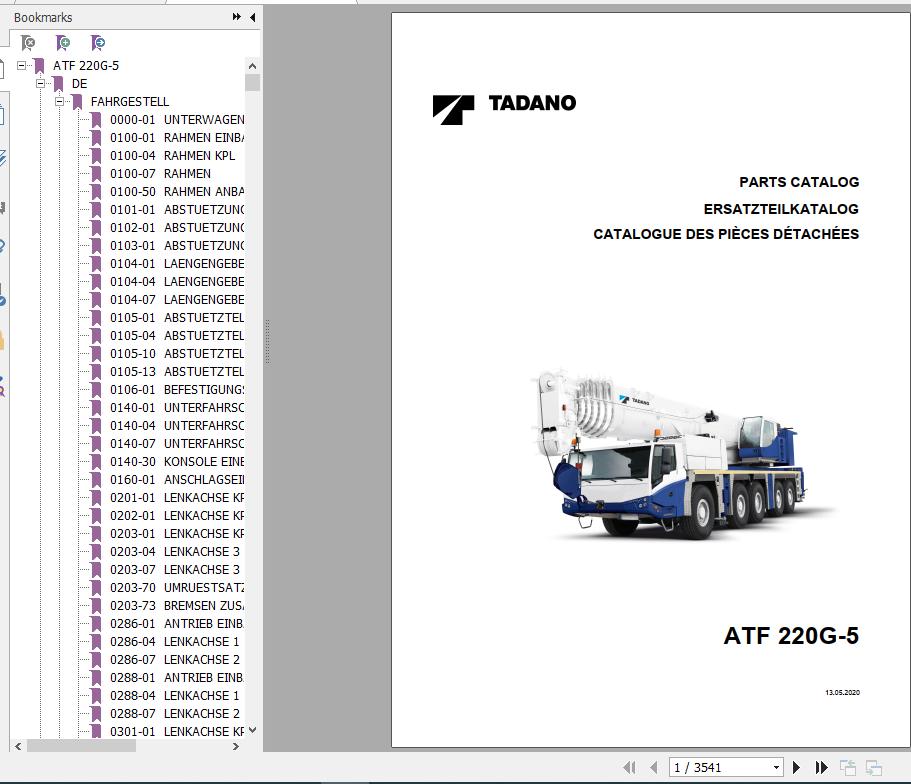
Task: Open bookmark 0000-01 UNTERWAGEN
Action: [177, 120]
